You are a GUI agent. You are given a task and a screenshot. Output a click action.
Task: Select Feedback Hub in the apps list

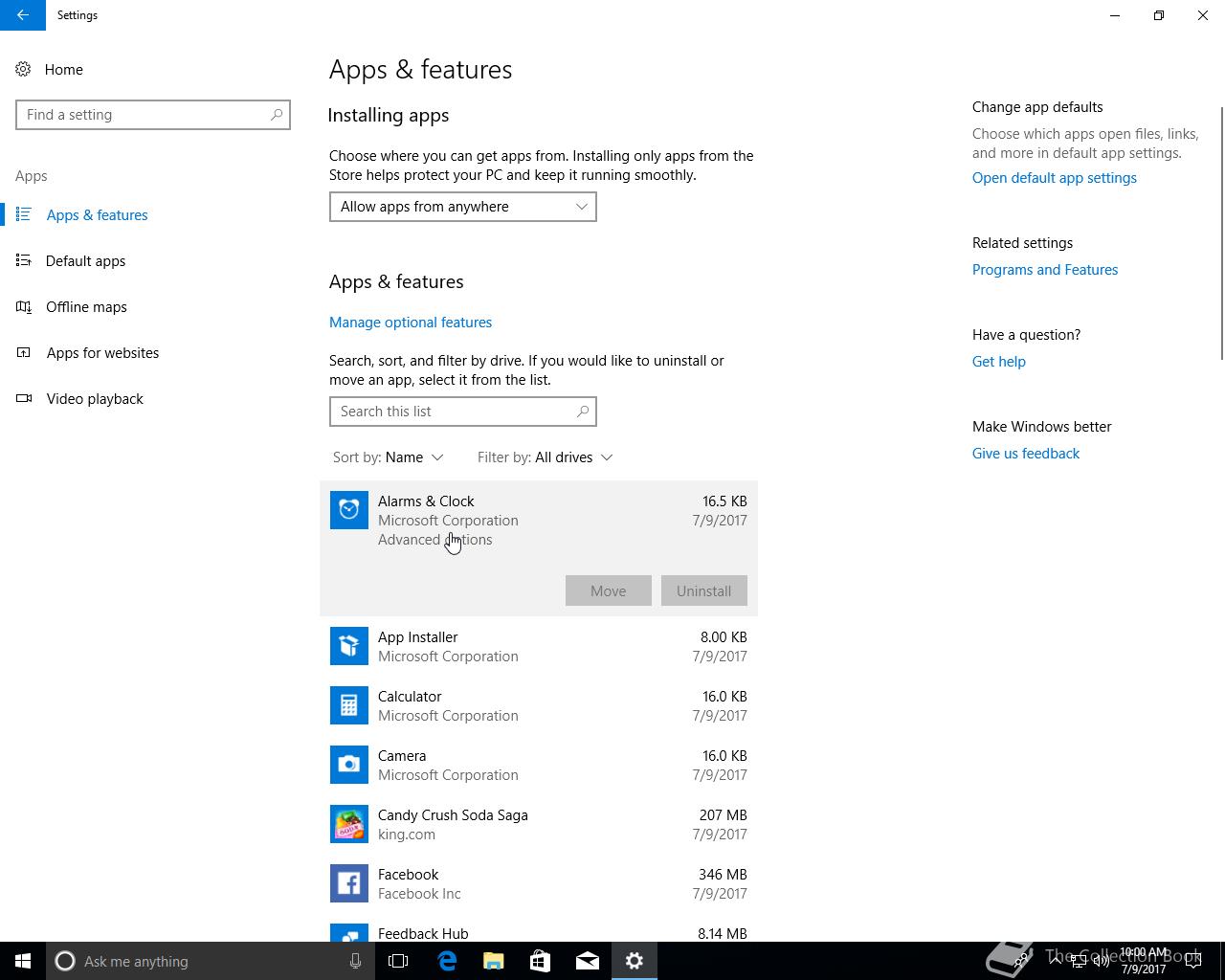click(539, 928)
